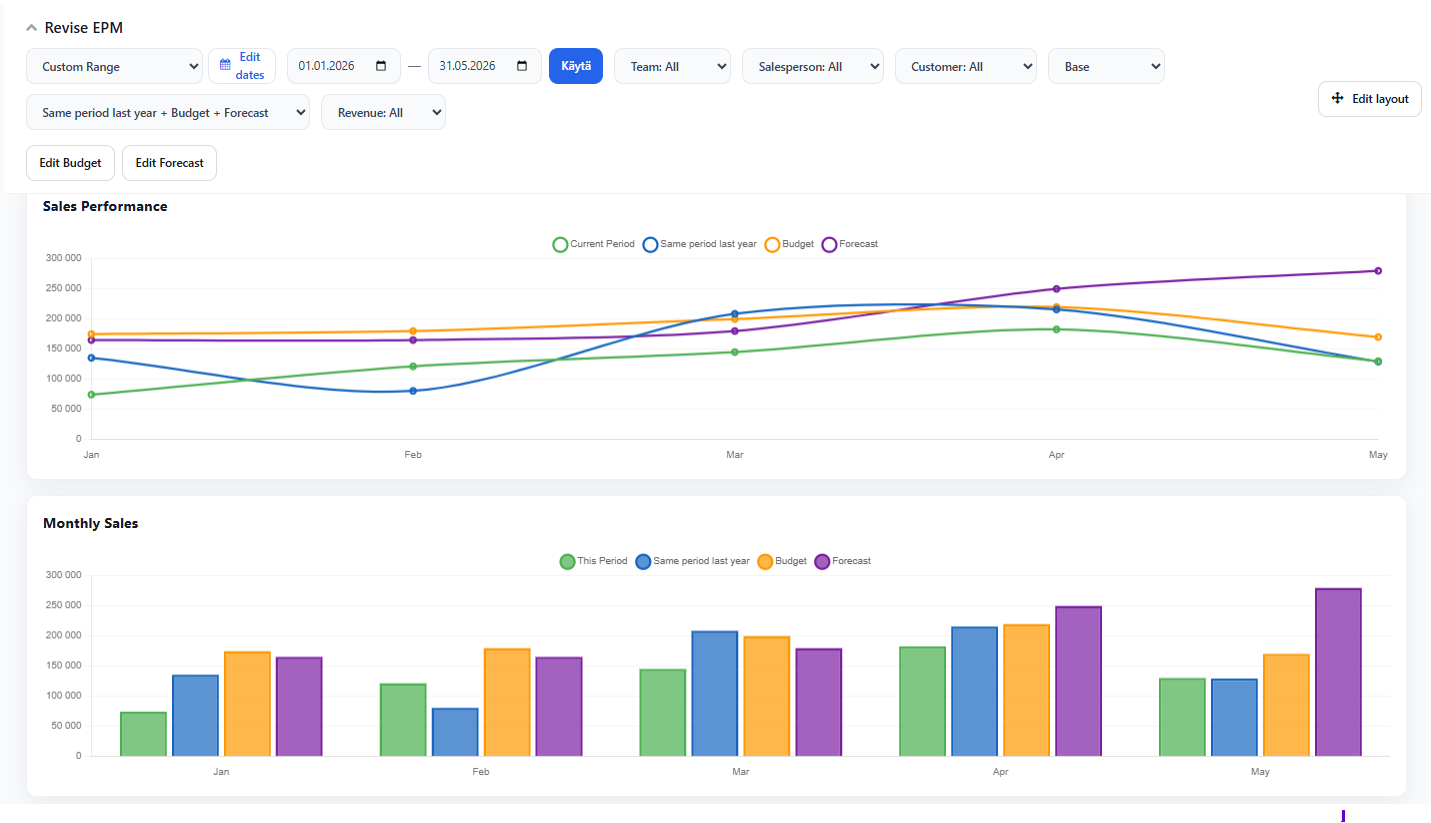The image size is (1431, 823).
Task: Open the Team: All dropdown
Action: coord(672,66)
